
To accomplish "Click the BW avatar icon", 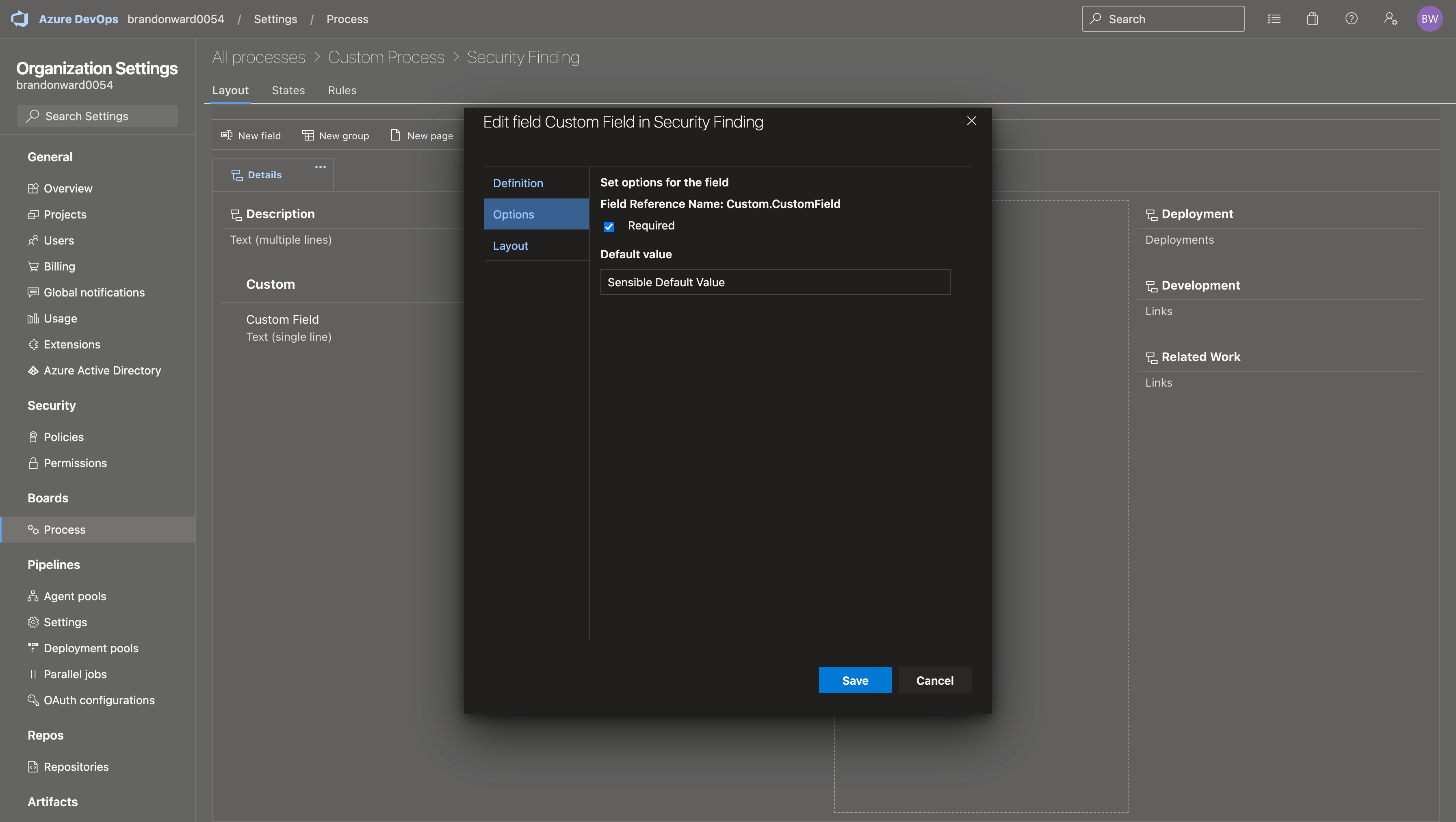I will pos(1430,19).
